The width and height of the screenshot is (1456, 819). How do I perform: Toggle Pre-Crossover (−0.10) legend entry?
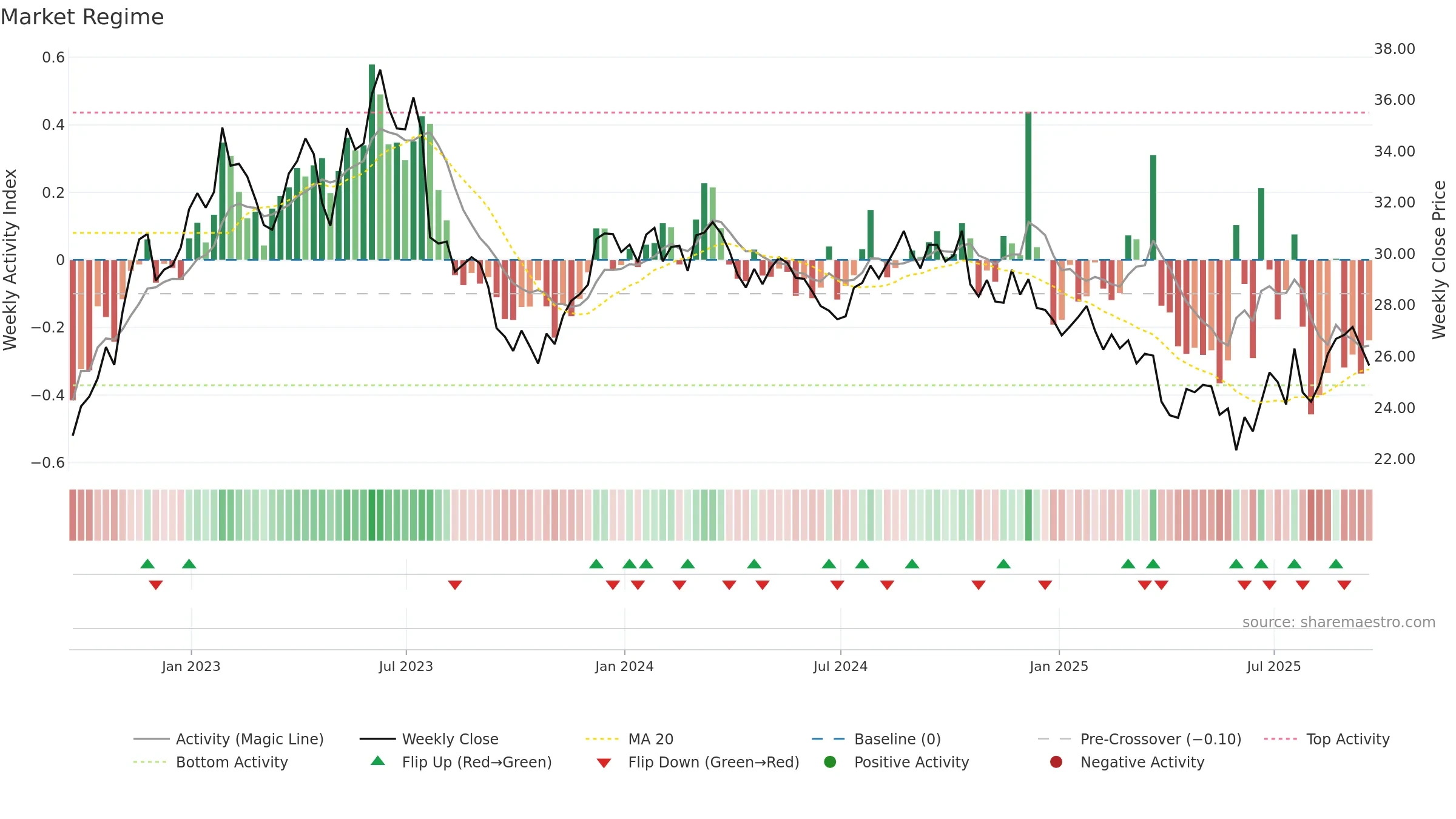coord(1139,739)
